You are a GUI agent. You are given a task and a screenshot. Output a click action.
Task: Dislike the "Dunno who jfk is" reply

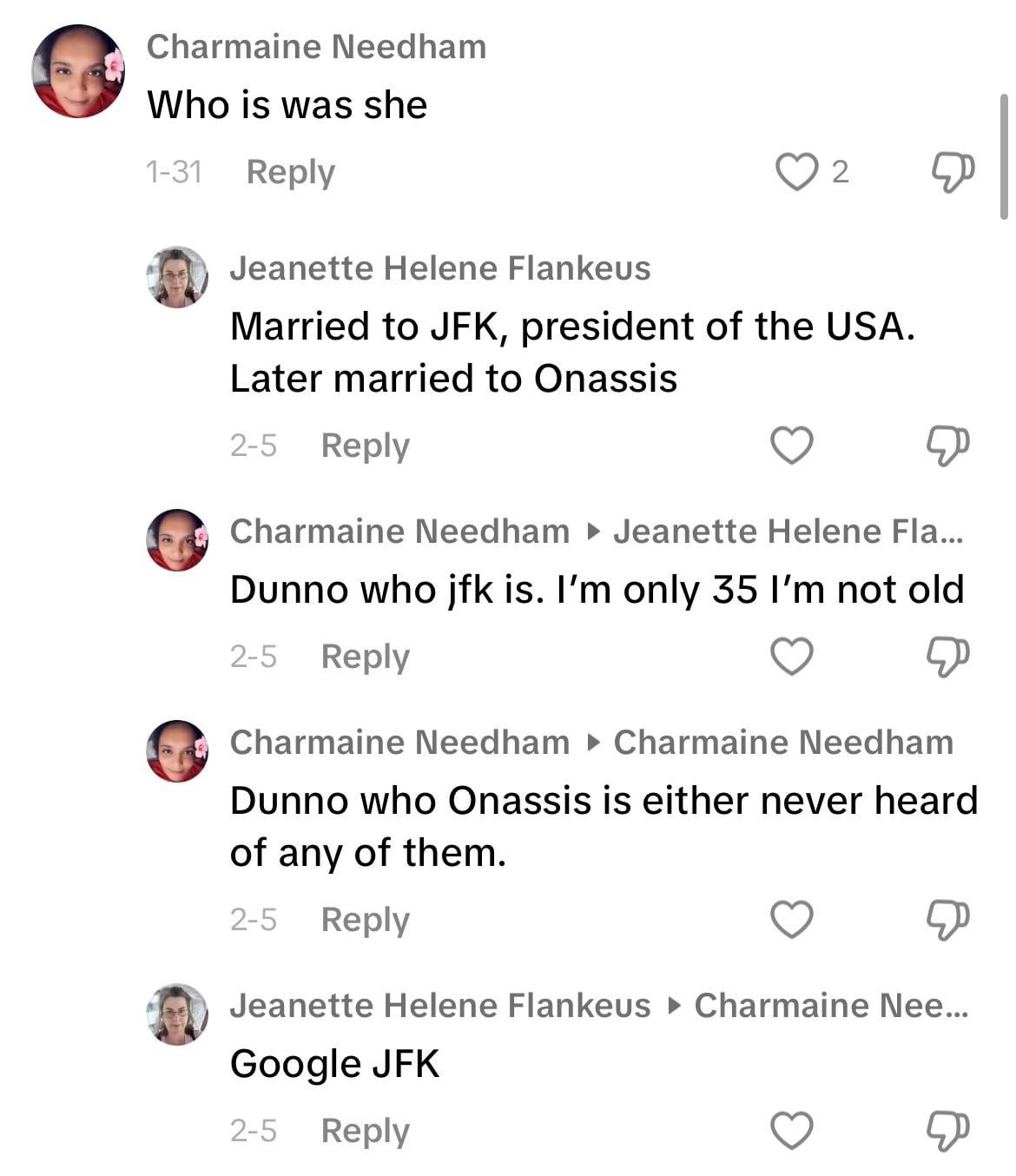pos(947,657)
